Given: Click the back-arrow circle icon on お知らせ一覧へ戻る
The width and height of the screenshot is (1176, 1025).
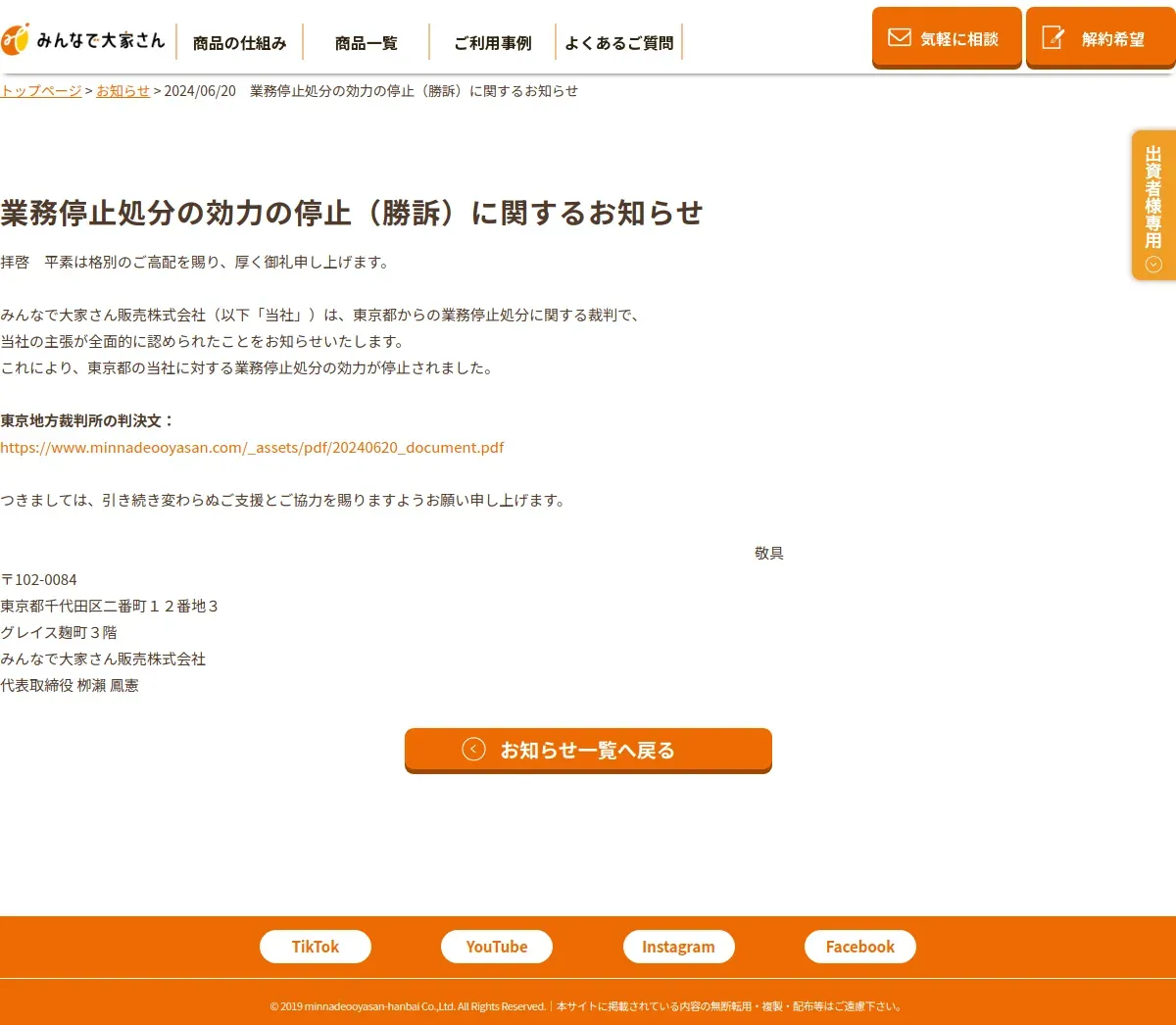Looking at the screenshot, I should pos(473,749).
